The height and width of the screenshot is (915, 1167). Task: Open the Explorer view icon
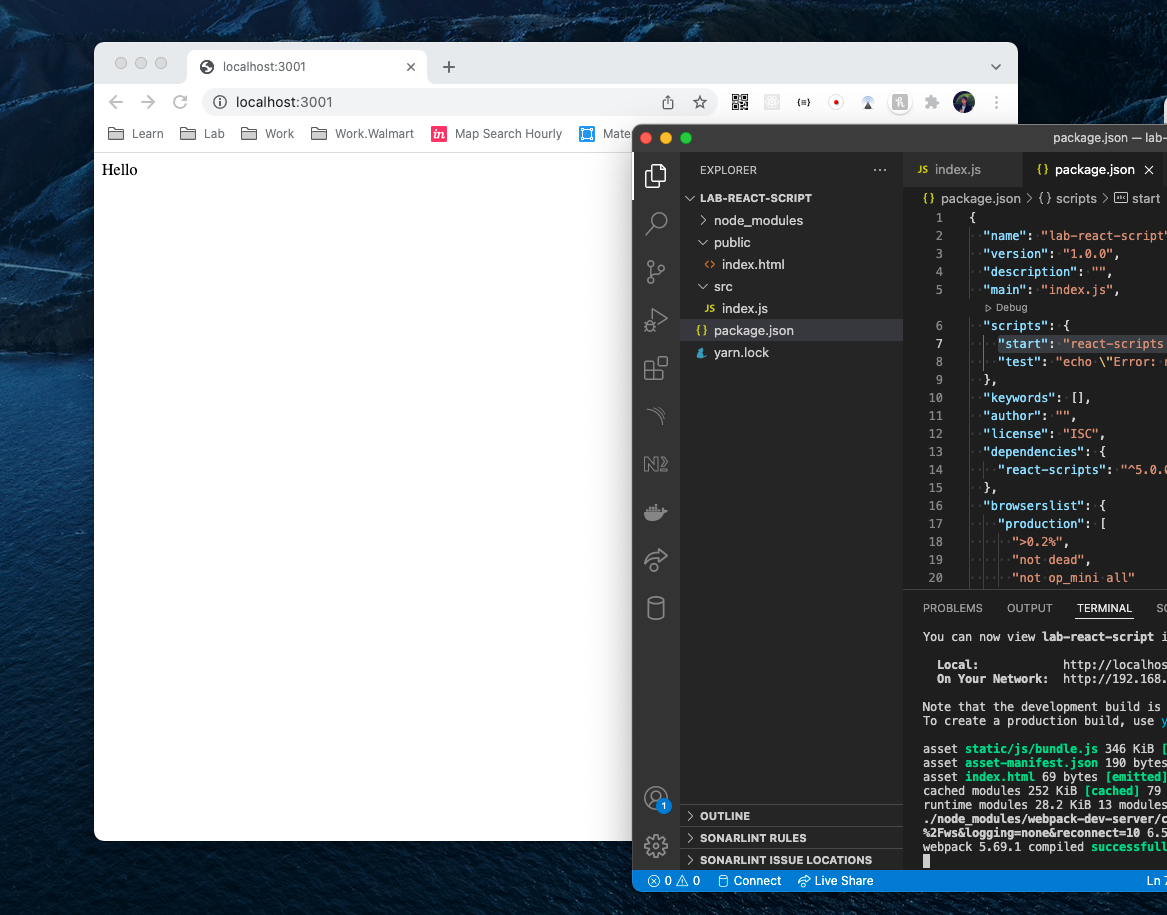[x=656, y=176]
